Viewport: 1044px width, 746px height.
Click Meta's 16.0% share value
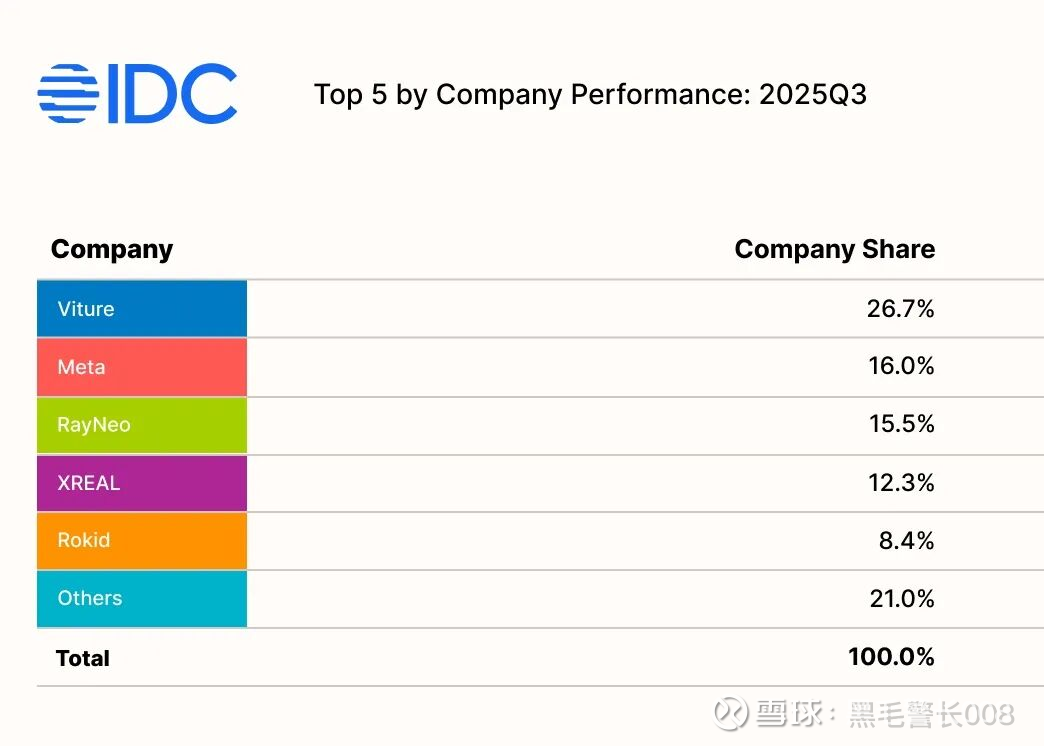click(x=900, y=367)
